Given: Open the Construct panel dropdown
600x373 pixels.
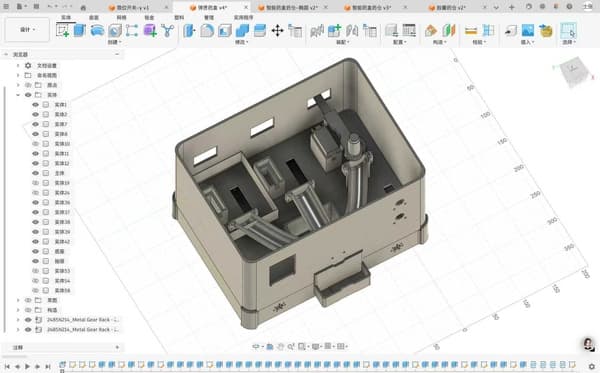Looking at the screenshot, I should click(439, 42).
